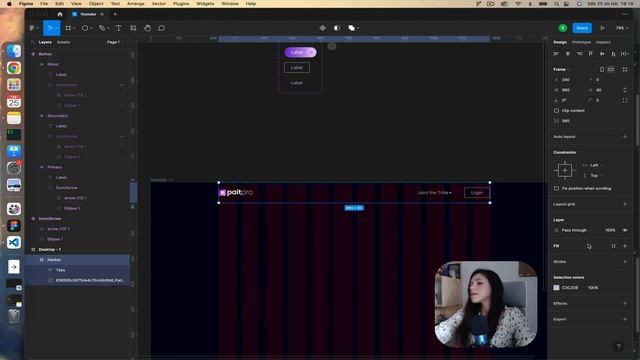The width and height of the screenshot is (640, 360).
Task: Click align left icon in Design panel
Action: (556, 53)
